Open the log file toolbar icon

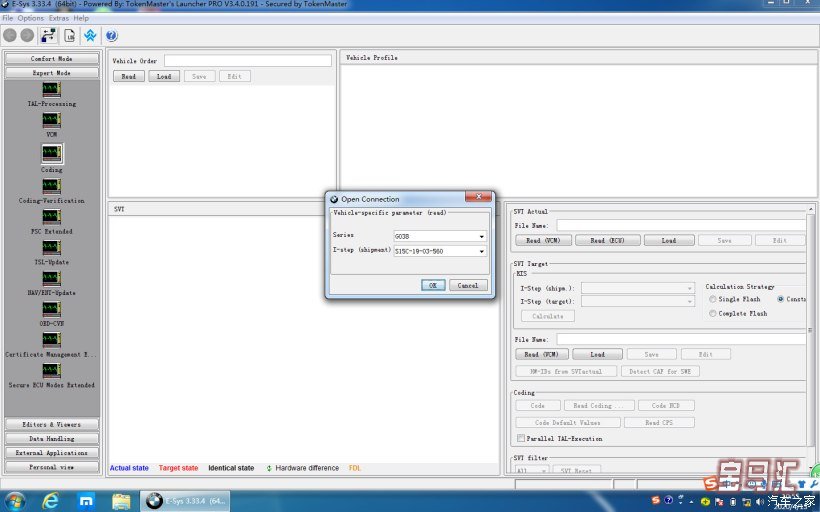click(70, 35)
